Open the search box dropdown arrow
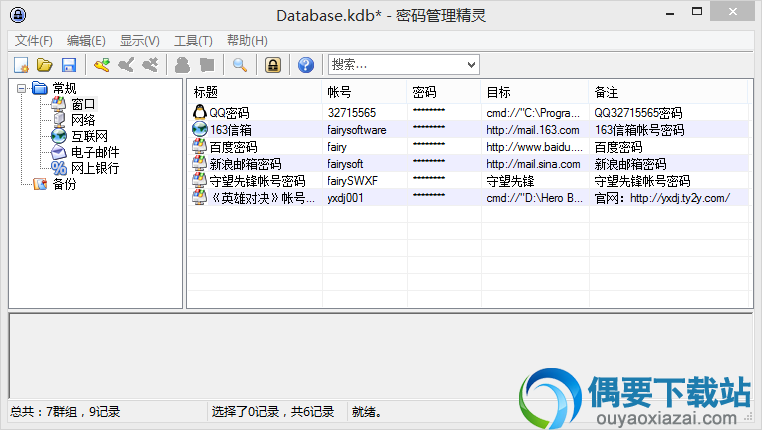 (471, 65)
